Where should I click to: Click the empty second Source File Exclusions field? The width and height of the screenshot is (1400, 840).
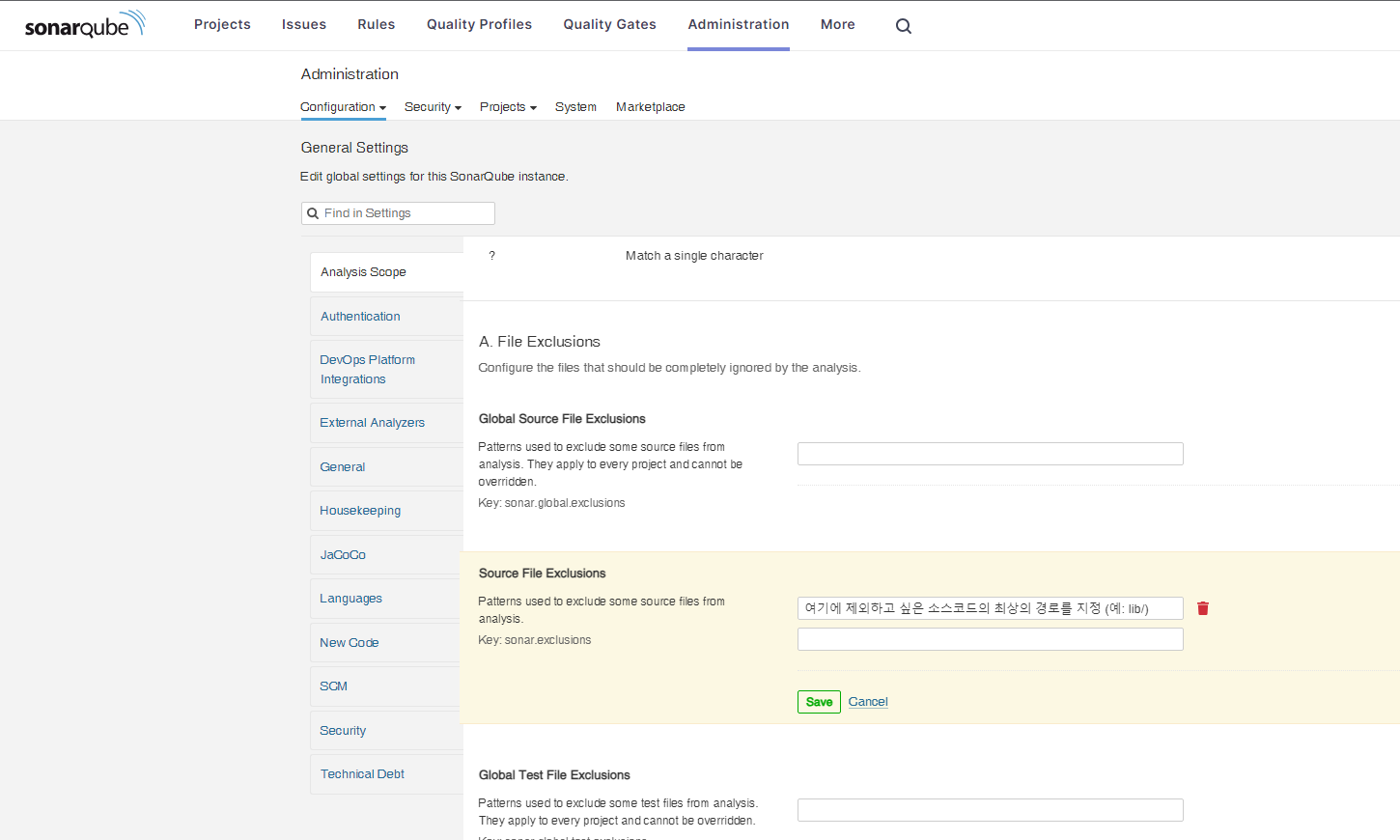pyautogui.click(x=991, y=639)
